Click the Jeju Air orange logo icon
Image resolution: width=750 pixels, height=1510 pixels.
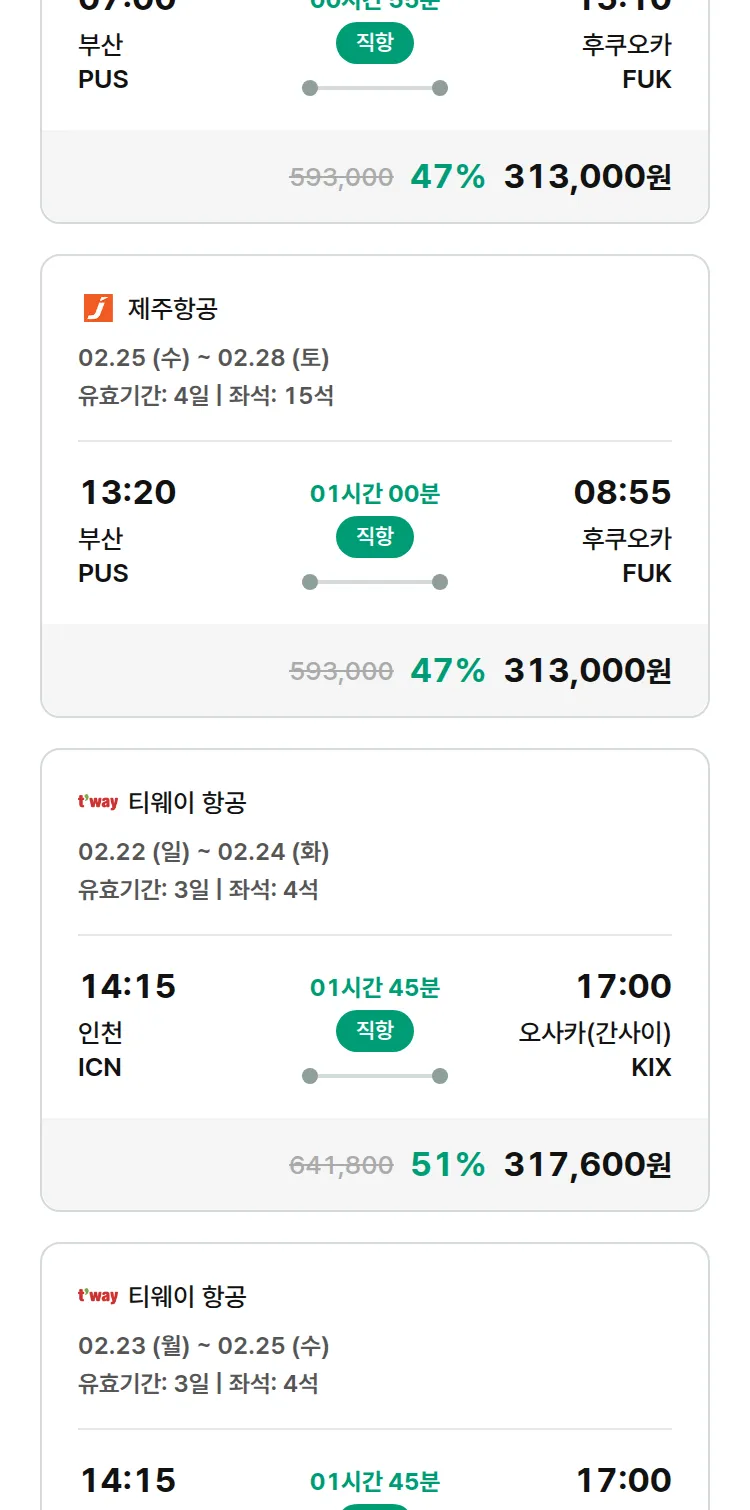[x=98, y=308]
